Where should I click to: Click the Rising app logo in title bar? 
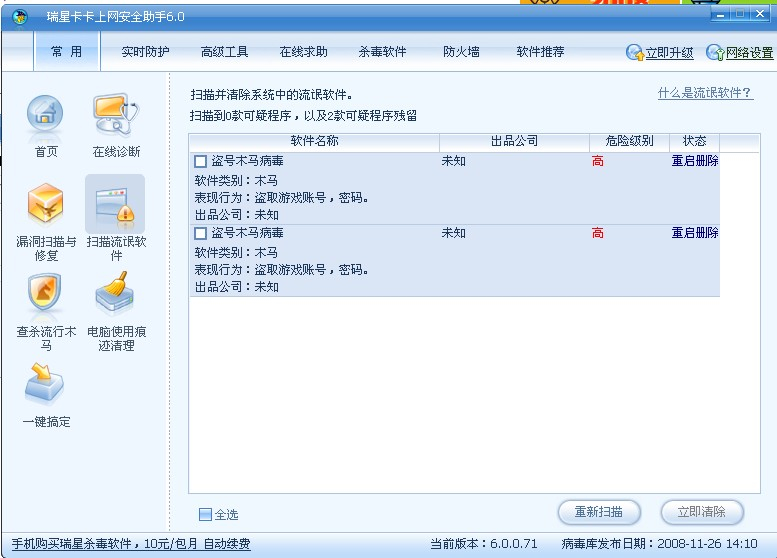coord(20,17)
